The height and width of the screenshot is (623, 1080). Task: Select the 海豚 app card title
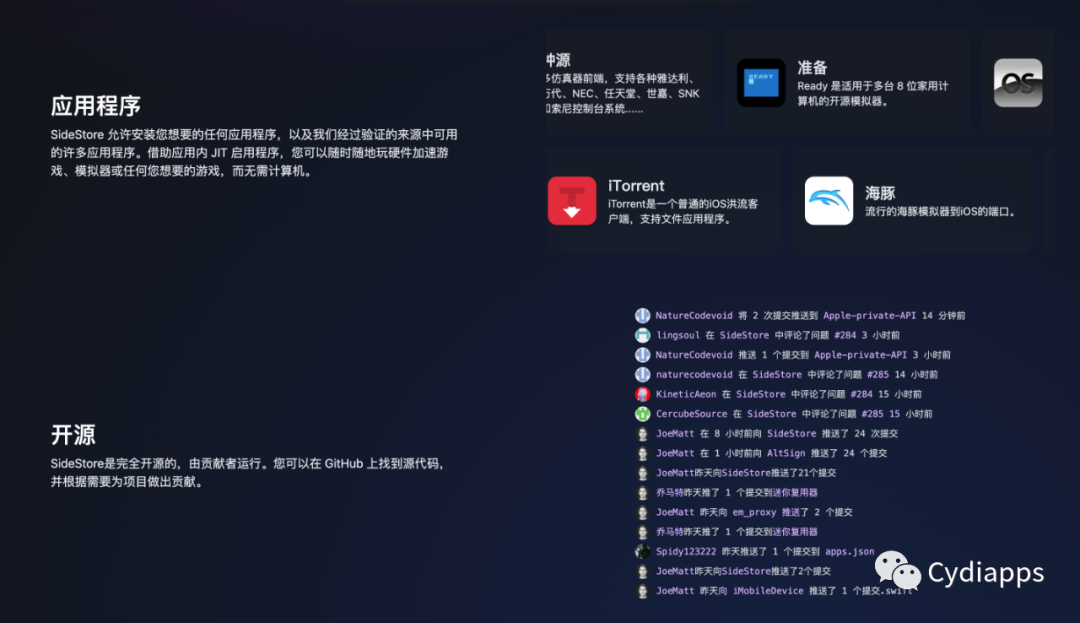point(880,193)
